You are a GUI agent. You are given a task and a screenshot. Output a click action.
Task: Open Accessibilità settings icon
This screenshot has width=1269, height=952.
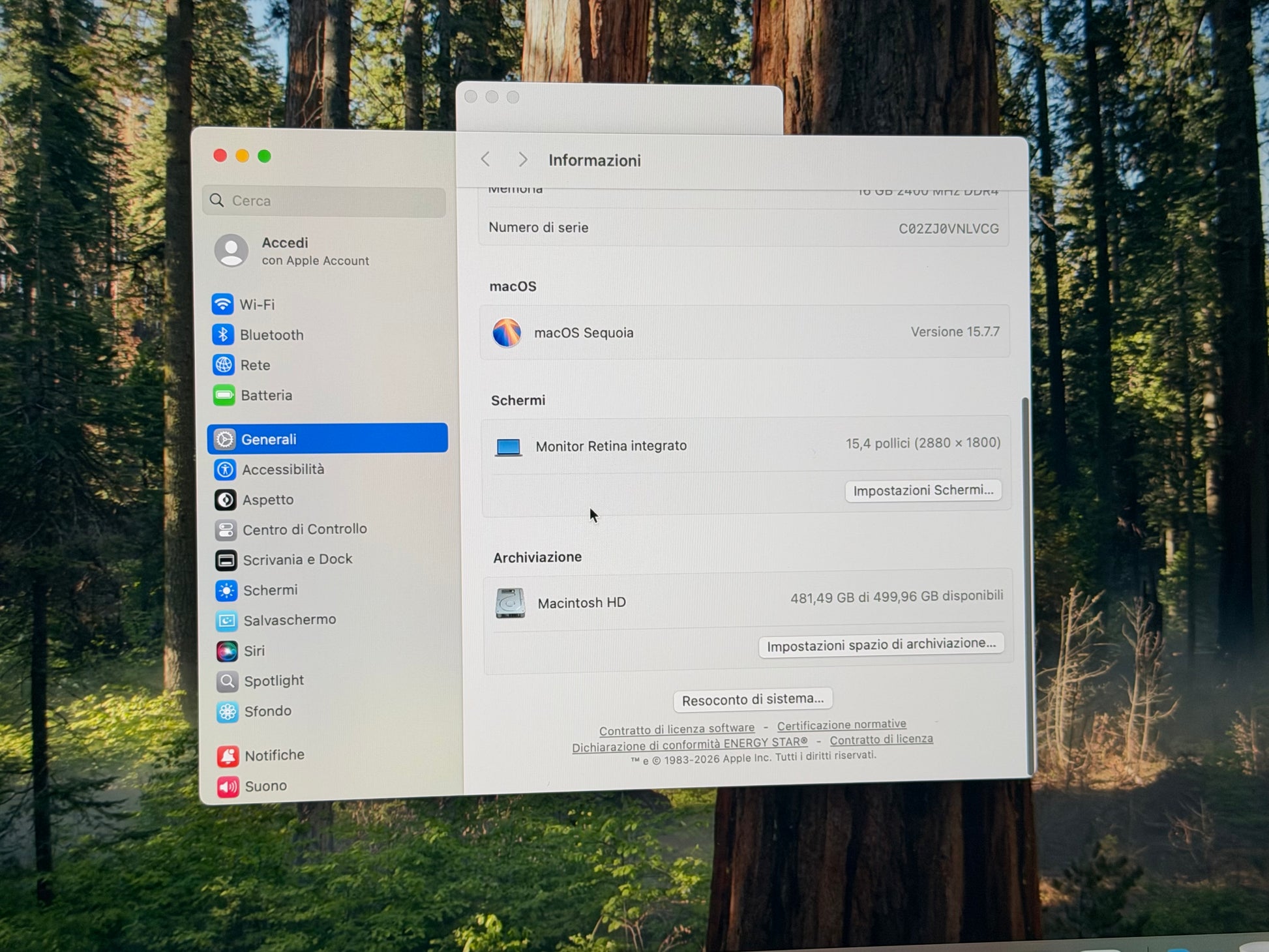[225, 469]
